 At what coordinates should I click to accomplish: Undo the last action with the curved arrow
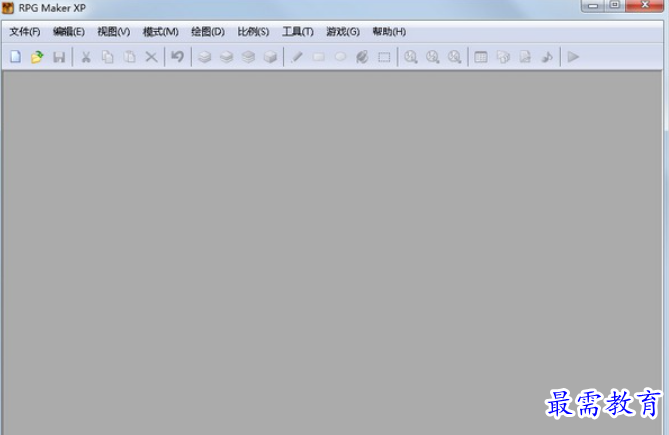point(177,57)
